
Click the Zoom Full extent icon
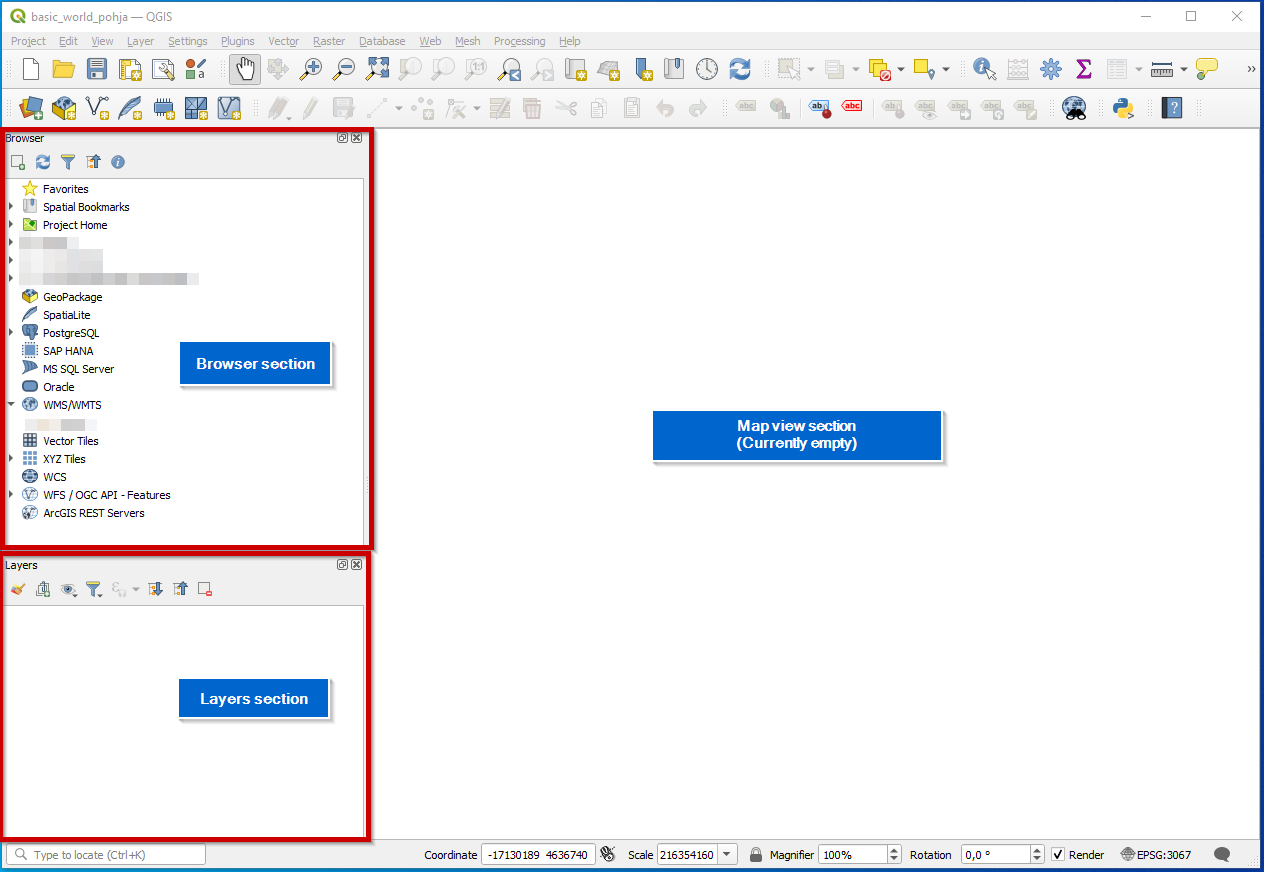[377, 69]
